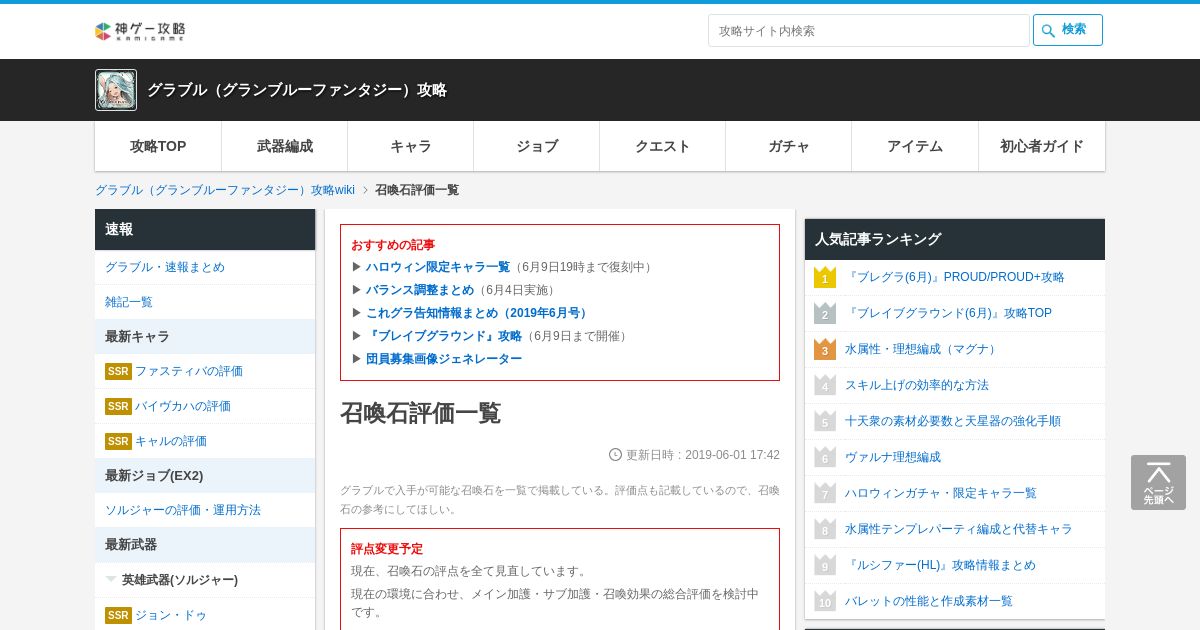This screenshot has height=630, width=1200.
Task: Click the 人気記事ランキング panel header
Action: pyautogui.click(x=955, y=239)
